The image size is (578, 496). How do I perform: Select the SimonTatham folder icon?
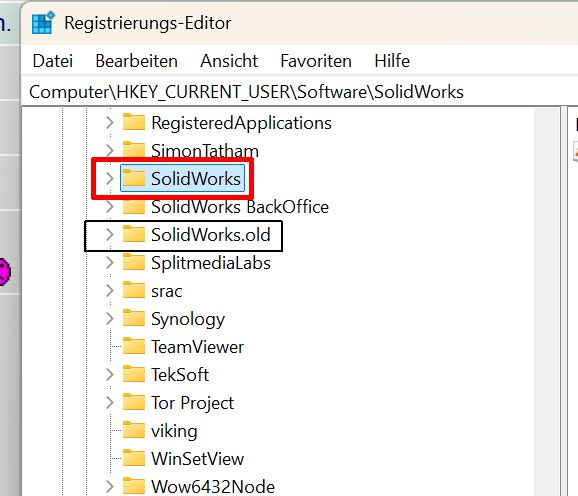[133, 150]
